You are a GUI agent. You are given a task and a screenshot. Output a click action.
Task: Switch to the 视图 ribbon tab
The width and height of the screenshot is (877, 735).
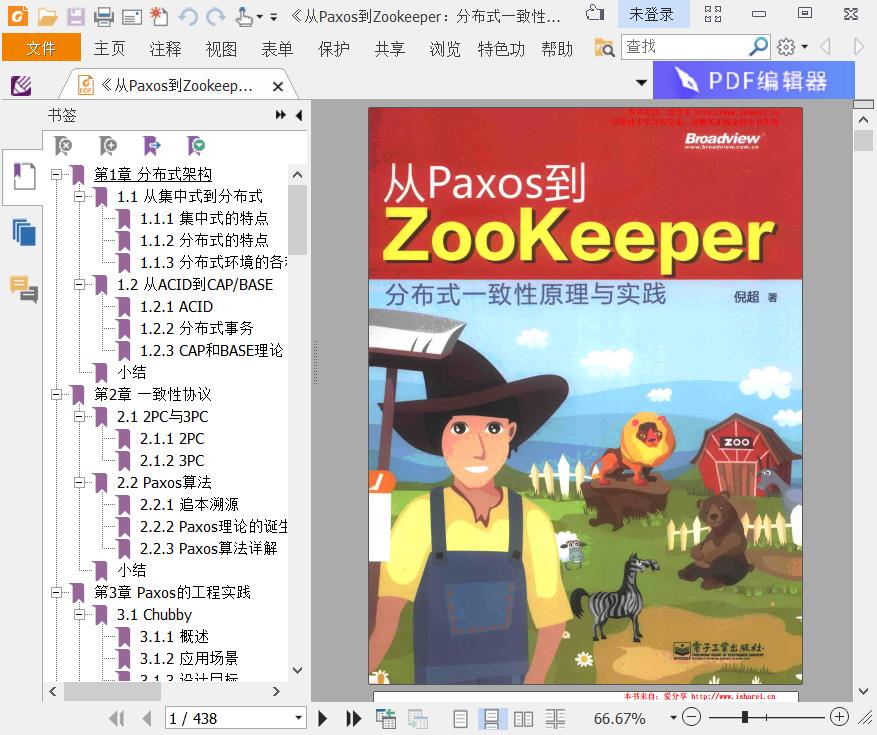point(221,49)
